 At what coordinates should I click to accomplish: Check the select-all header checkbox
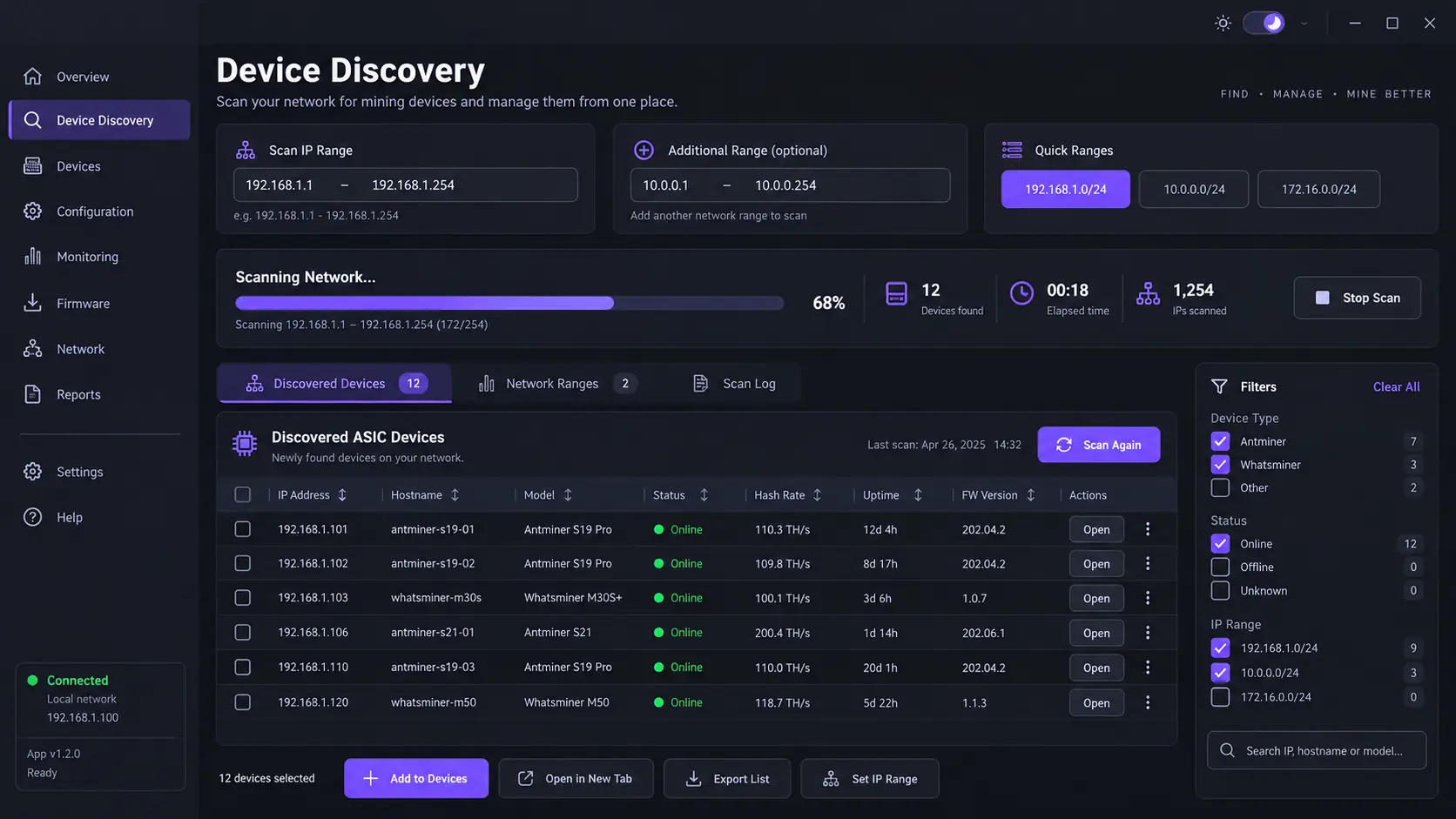point(243,494)
